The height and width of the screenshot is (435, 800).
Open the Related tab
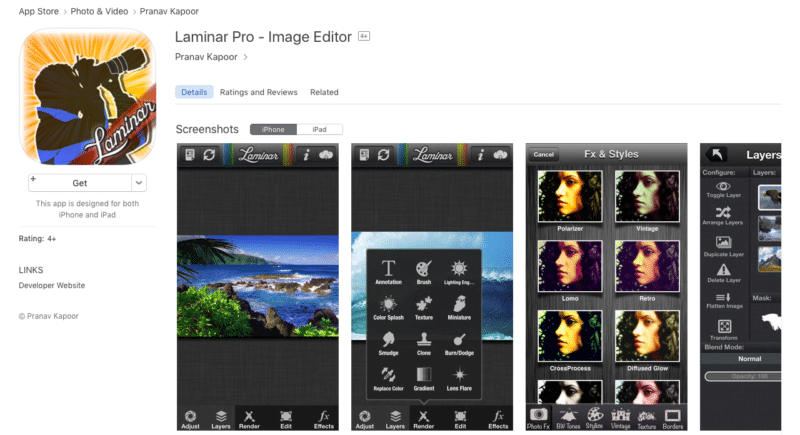click(x=324, y=92)
